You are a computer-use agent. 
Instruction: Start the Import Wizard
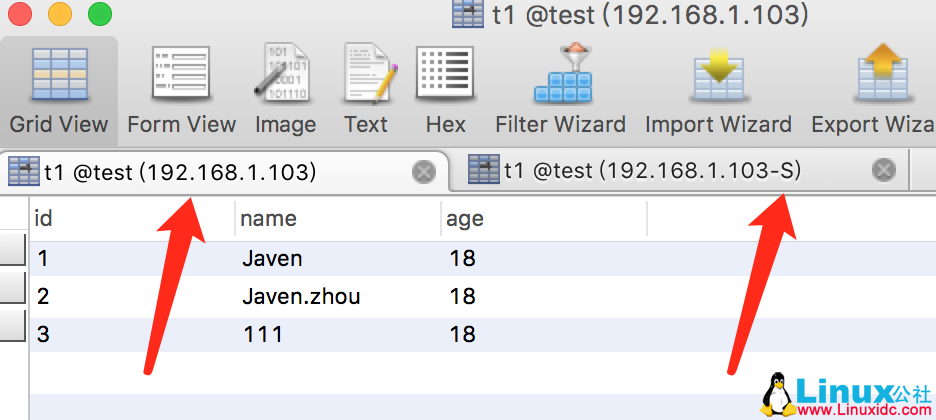pyautogui.click(x=718, y=92)
